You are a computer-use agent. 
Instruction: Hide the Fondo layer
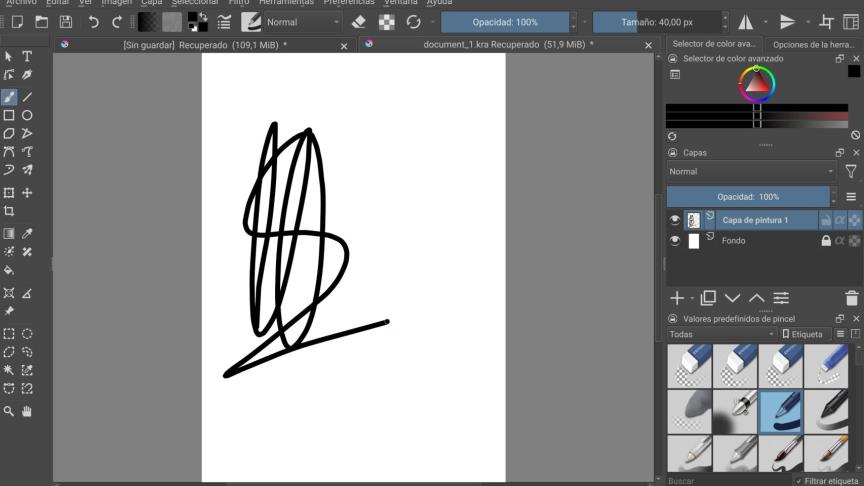click(674, 241)
